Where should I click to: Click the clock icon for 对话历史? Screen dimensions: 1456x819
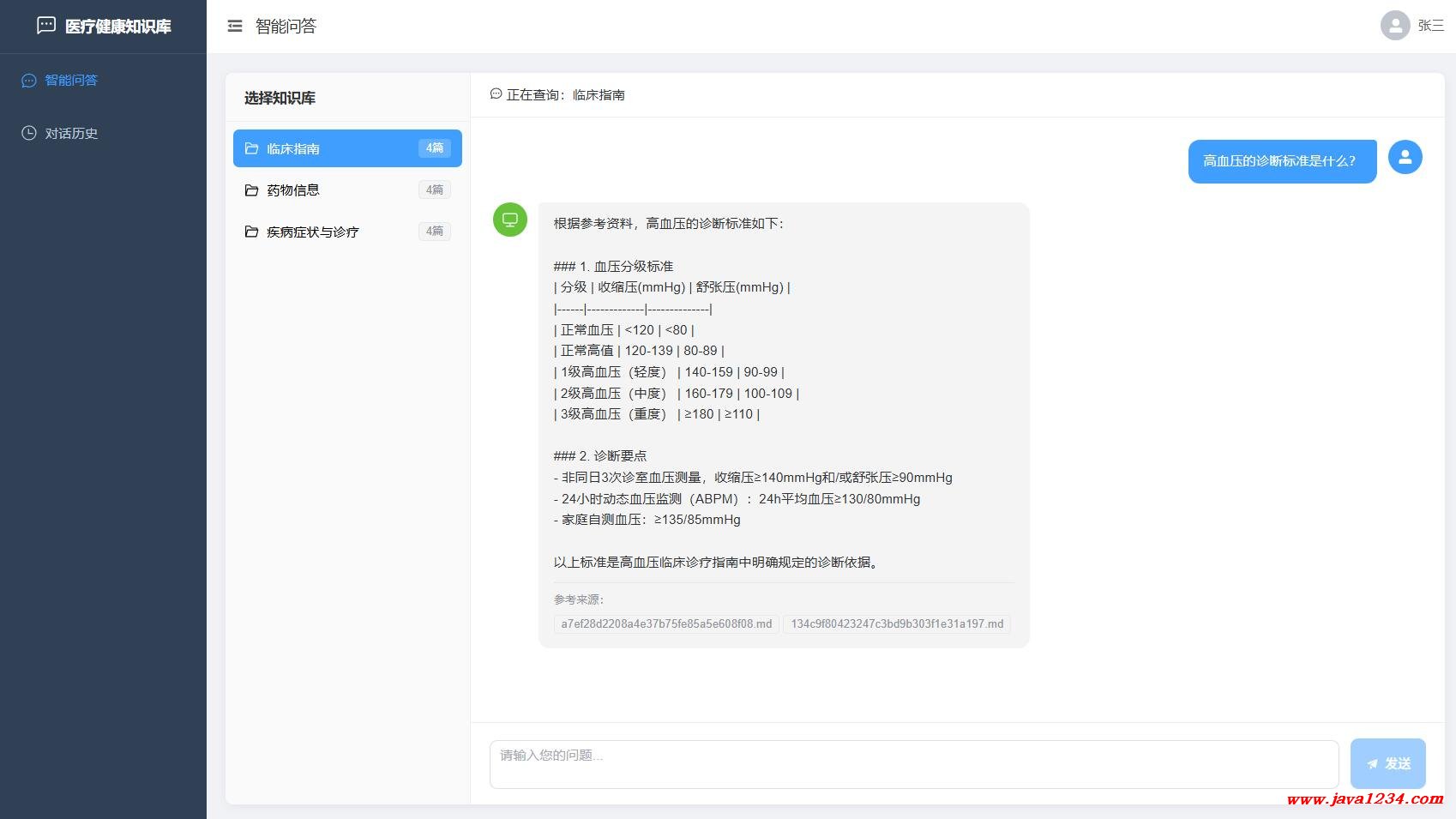click(29, 133)
